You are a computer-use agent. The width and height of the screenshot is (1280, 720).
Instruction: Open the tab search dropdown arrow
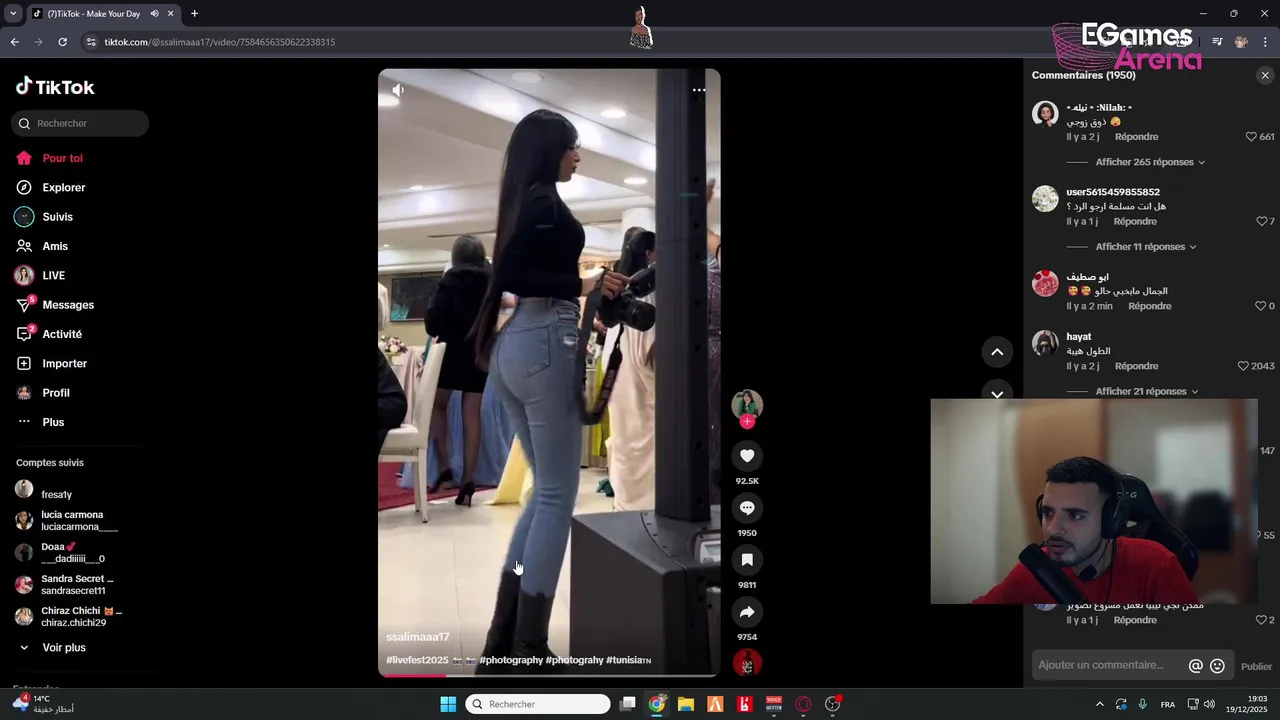pos(13,14)
